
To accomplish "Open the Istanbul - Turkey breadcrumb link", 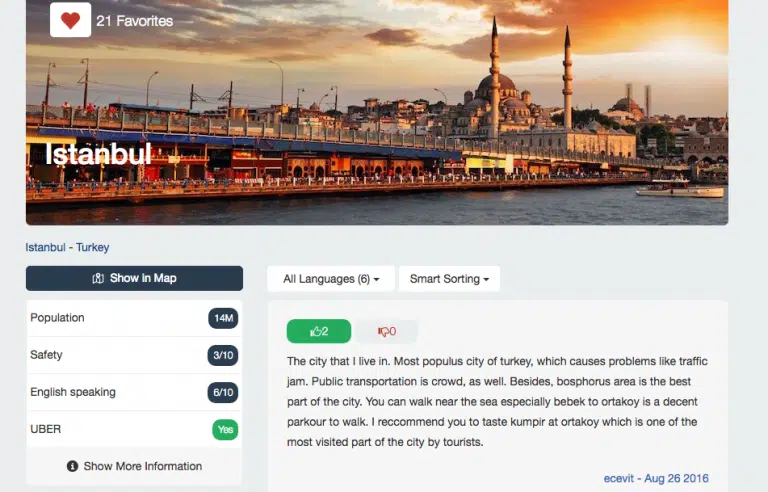I will [67, 247].
